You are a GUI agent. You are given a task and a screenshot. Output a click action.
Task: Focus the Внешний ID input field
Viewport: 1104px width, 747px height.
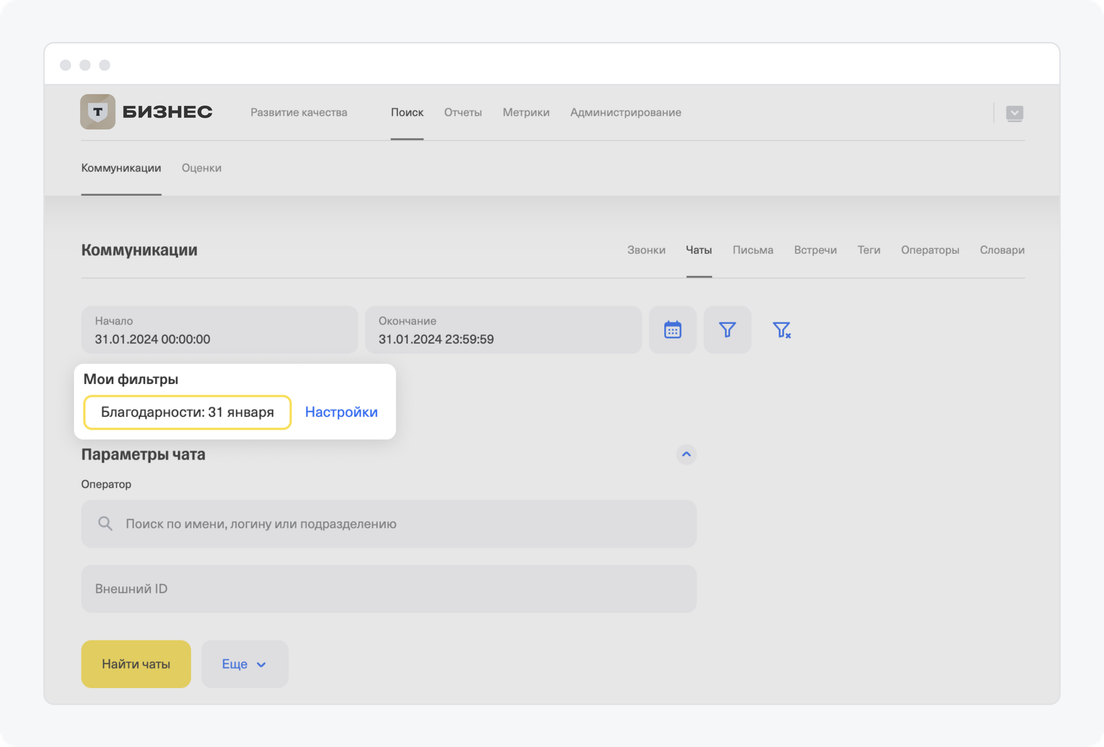388,589
